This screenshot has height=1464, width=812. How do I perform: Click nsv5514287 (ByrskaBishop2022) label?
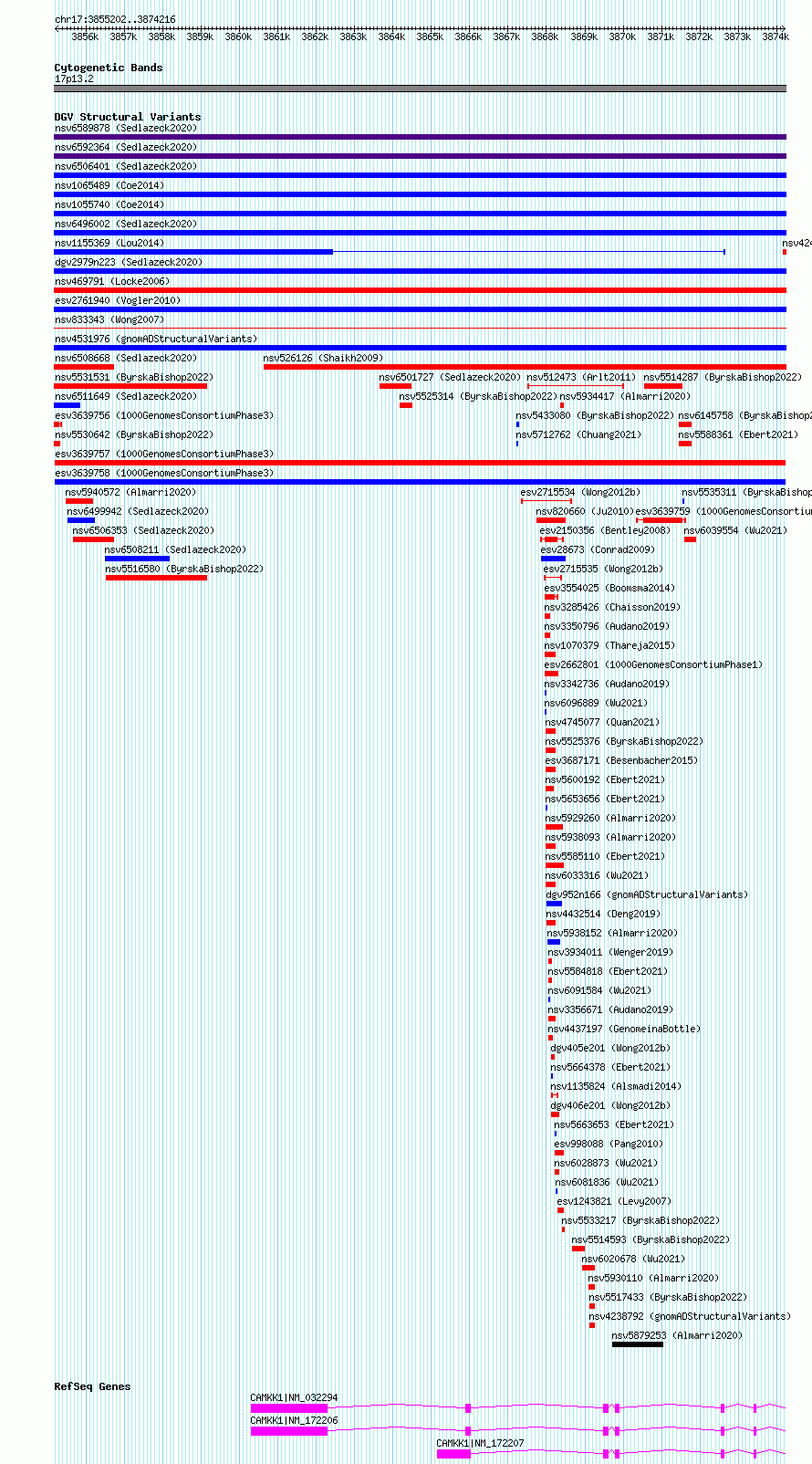pyautogui.click(x=723, y=377)
